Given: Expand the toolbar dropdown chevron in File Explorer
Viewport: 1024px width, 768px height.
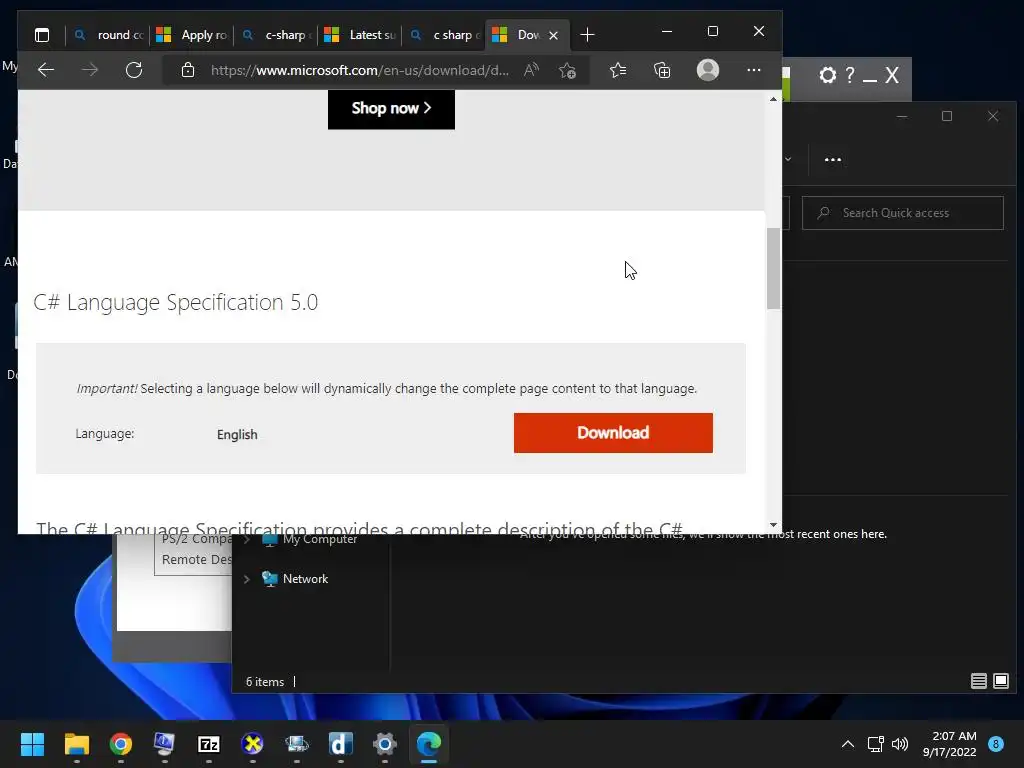Looking at the screenshot, I should tap(788, 159).
